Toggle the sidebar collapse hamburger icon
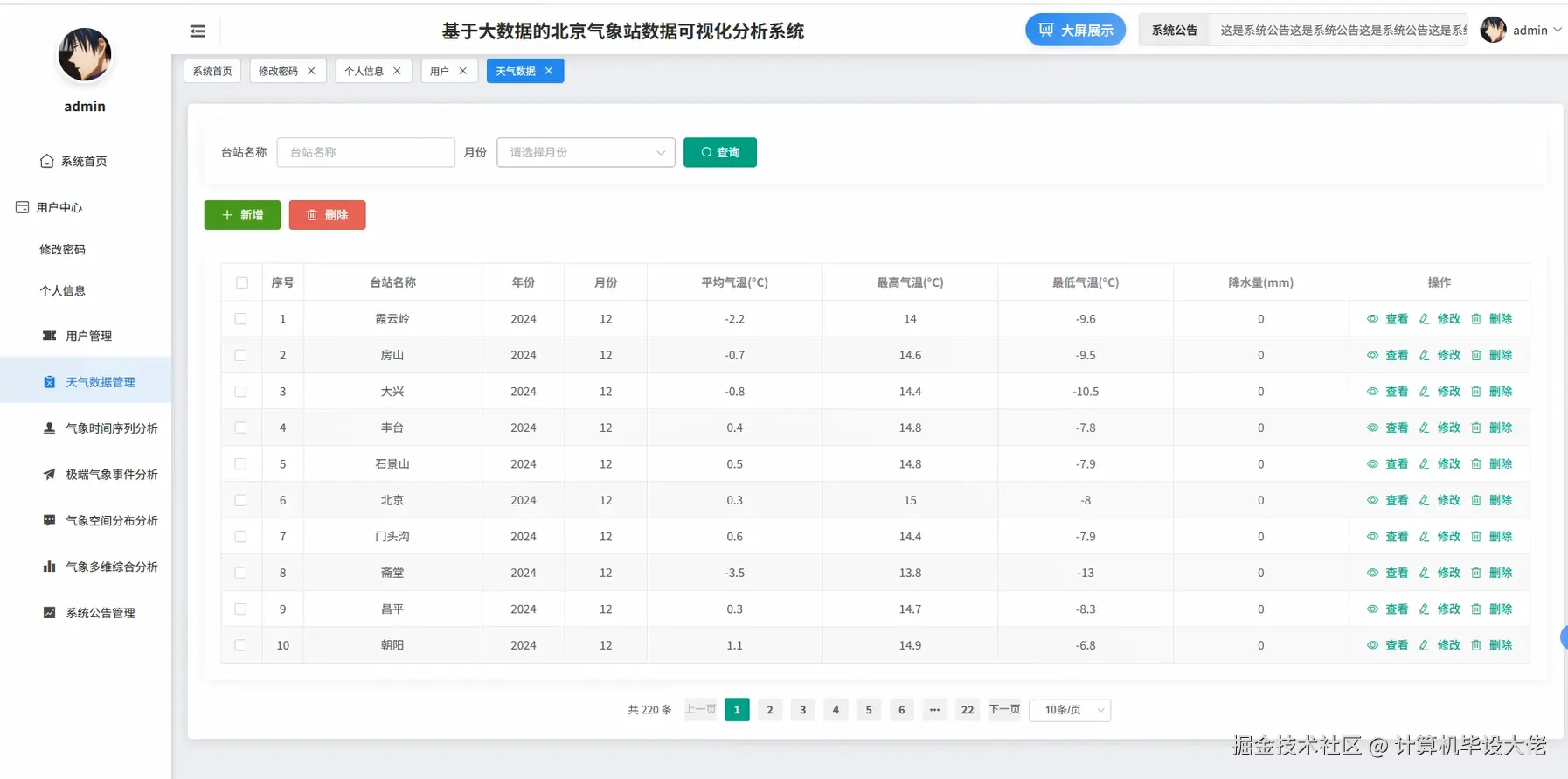 198,31
